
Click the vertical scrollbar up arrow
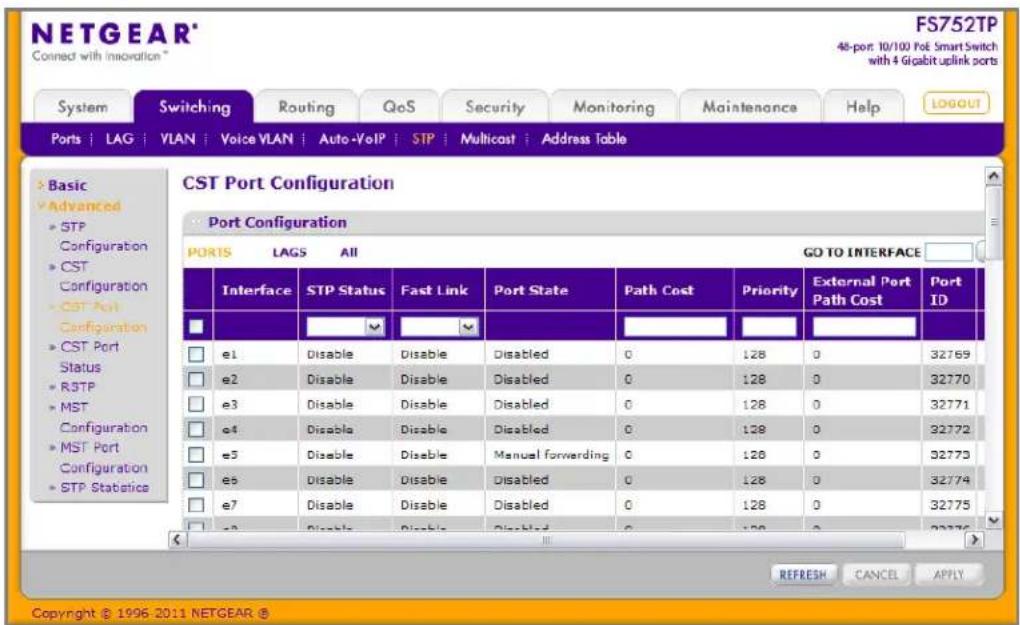[993, 176]
